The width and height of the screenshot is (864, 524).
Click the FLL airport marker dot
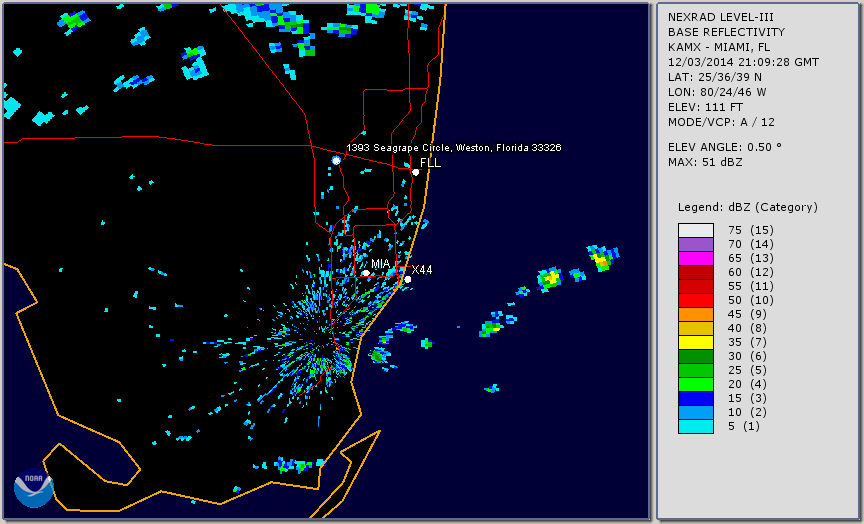pos(415,172)
